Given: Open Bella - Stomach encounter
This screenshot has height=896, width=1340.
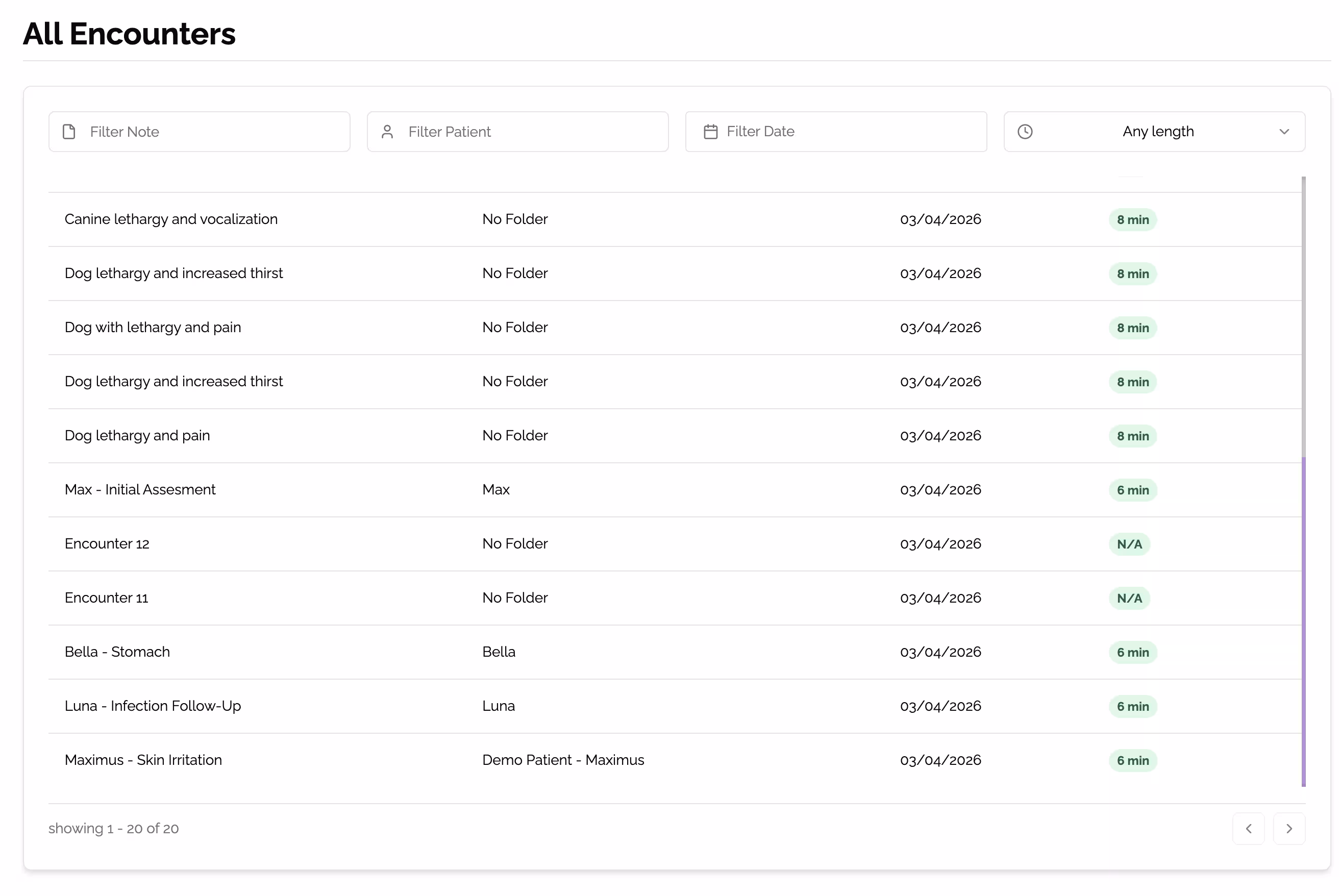Looking at the screenshot, I should [x=117, y=652].
